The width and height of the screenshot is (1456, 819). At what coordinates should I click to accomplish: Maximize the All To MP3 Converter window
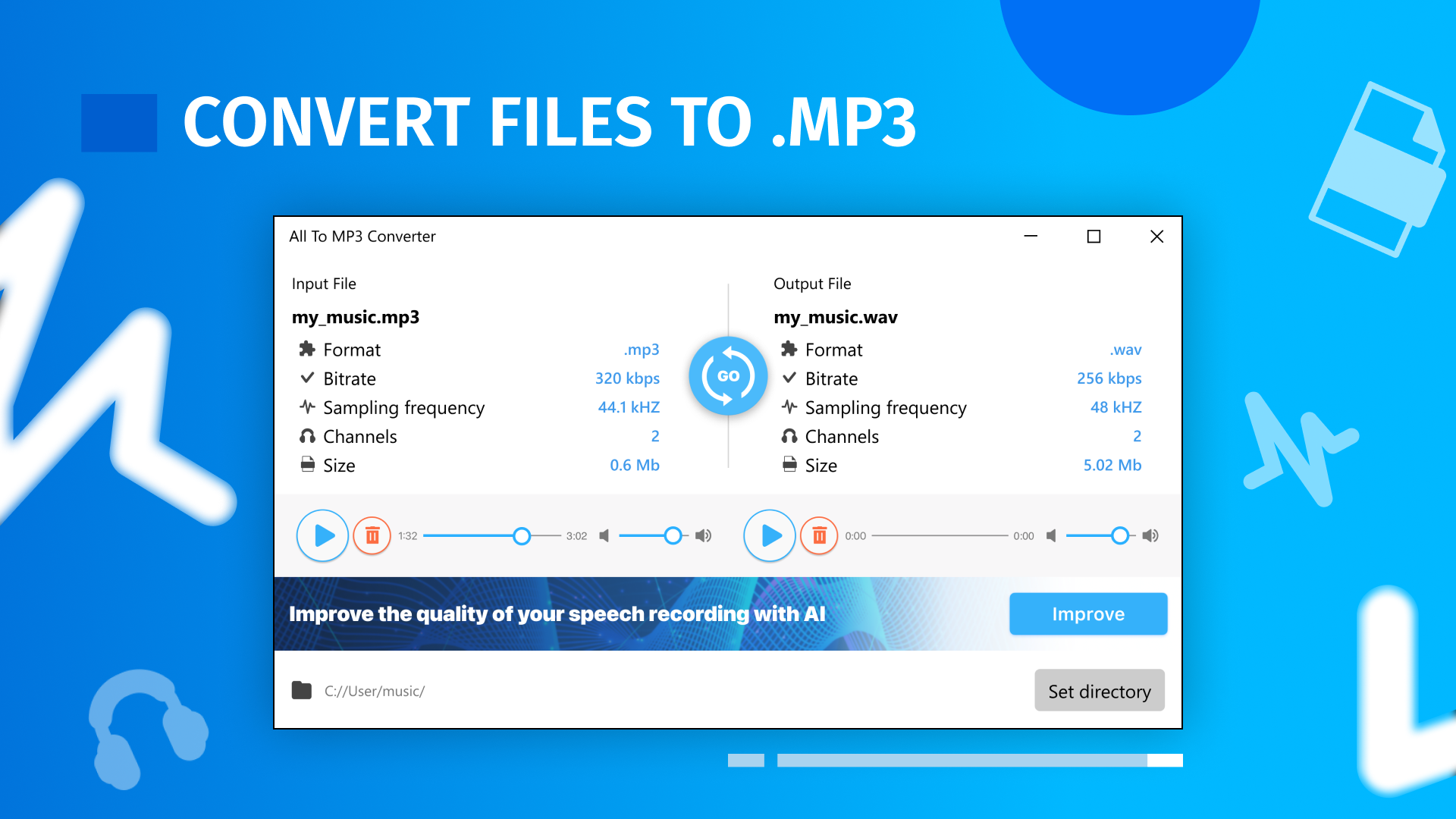(1094, 237)
